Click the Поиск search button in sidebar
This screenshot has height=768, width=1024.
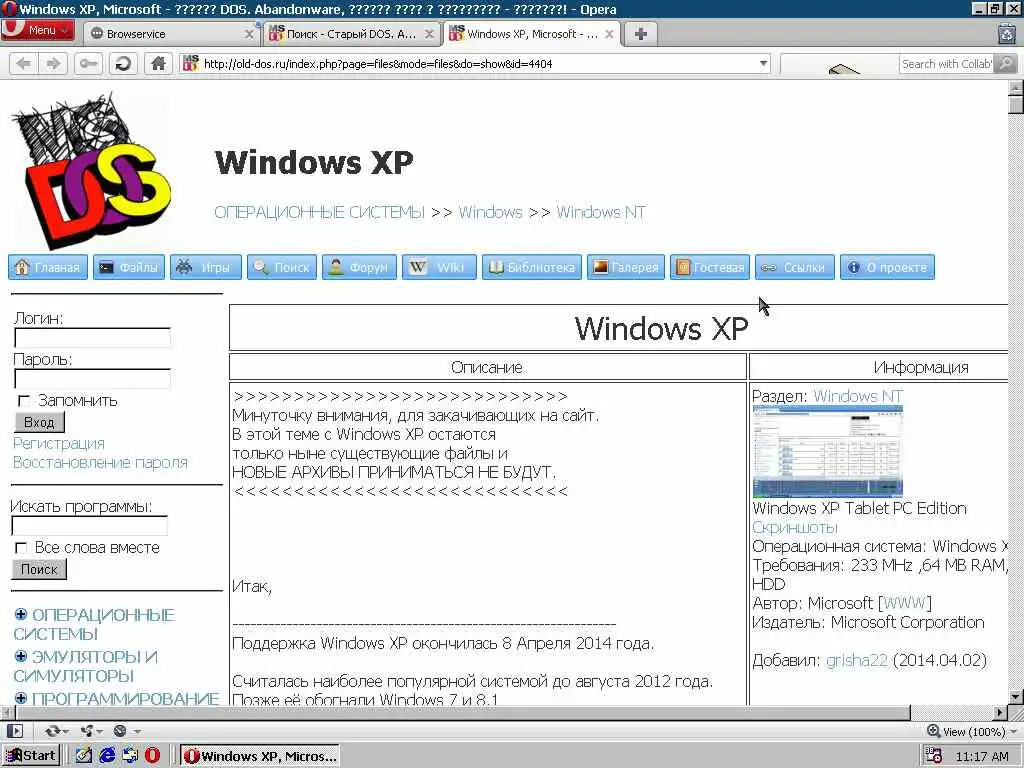pyautogui.click(x=39, y=569)
